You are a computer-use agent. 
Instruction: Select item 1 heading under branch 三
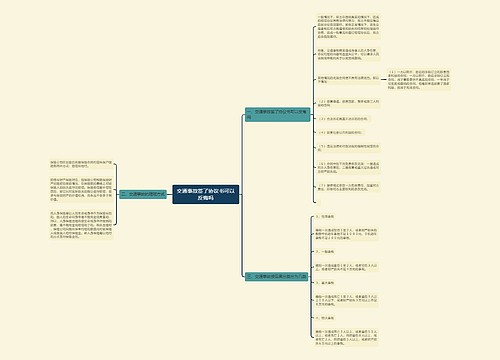(325, 217)
